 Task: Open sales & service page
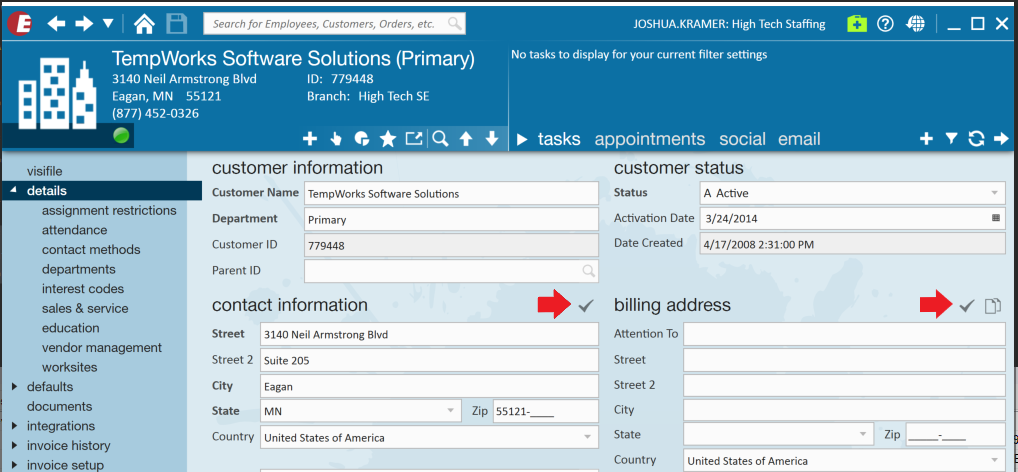(x=85, y=308)
